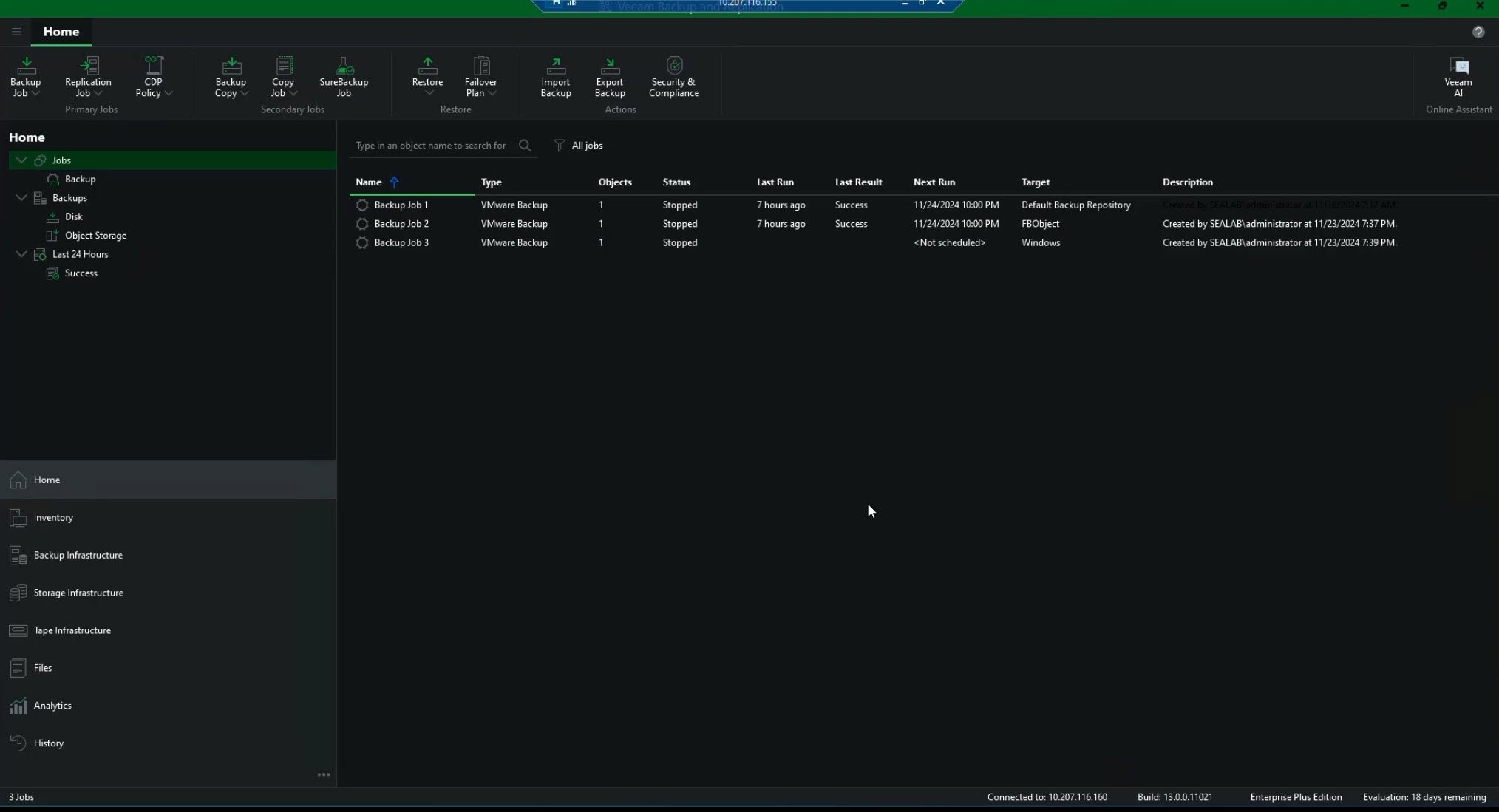
Task: Open the History navigation view
Action: click(168, 743)
